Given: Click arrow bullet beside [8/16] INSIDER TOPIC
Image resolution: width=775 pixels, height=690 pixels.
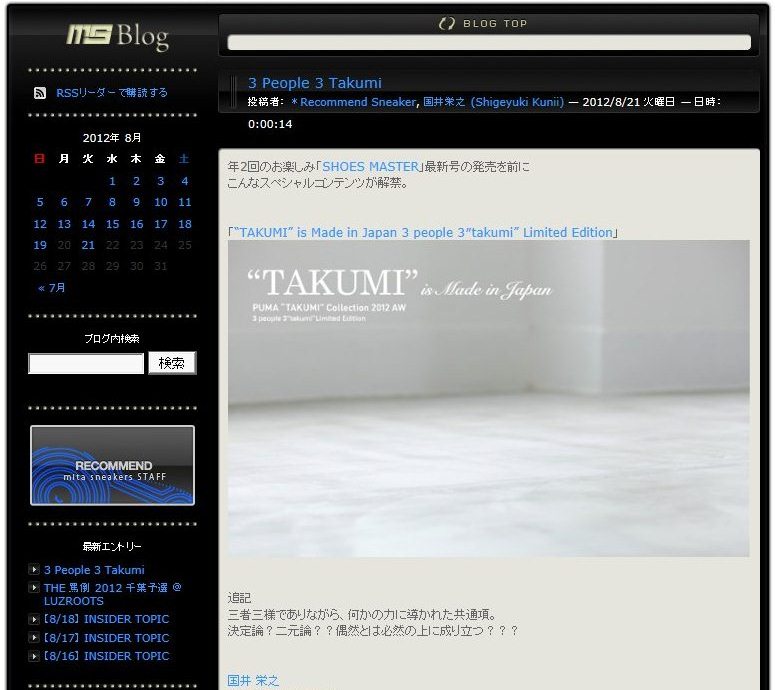Looking at the screenshot, I should click(34, 656).
